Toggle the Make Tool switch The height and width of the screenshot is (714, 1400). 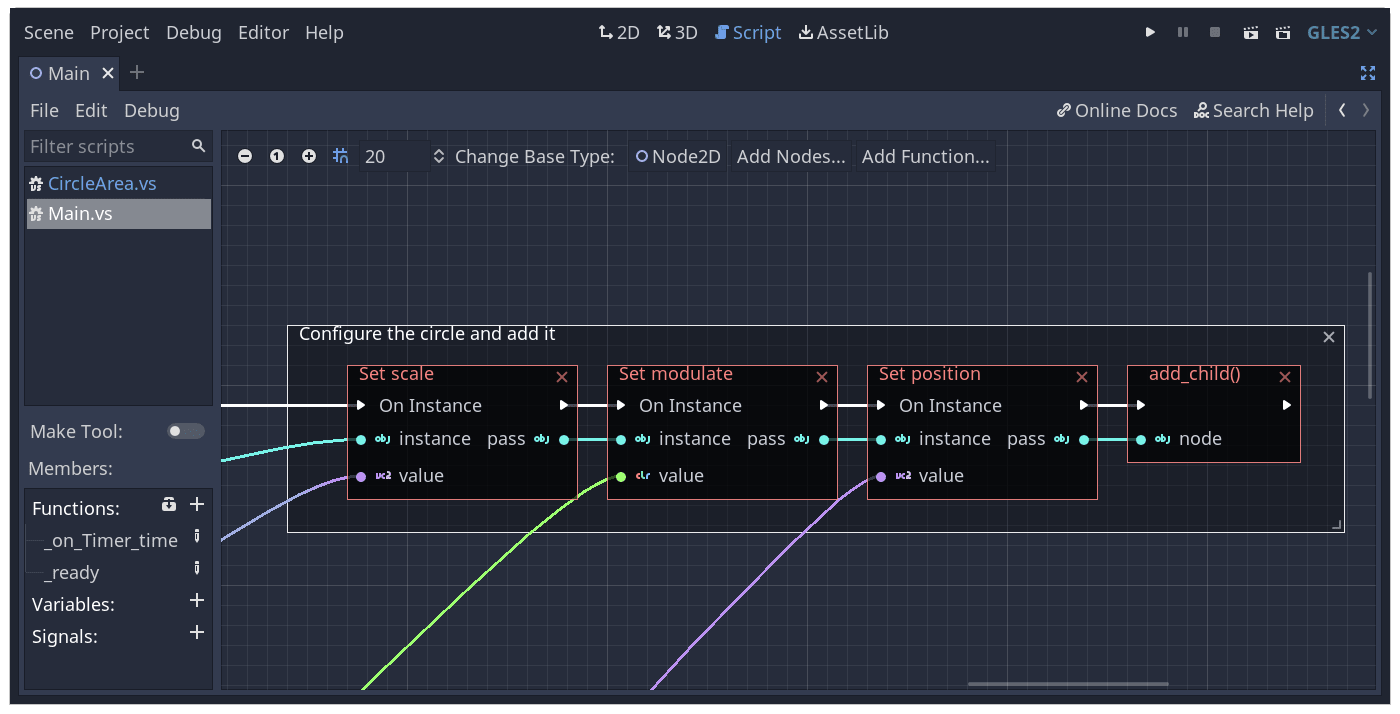(x=184, y=431)
